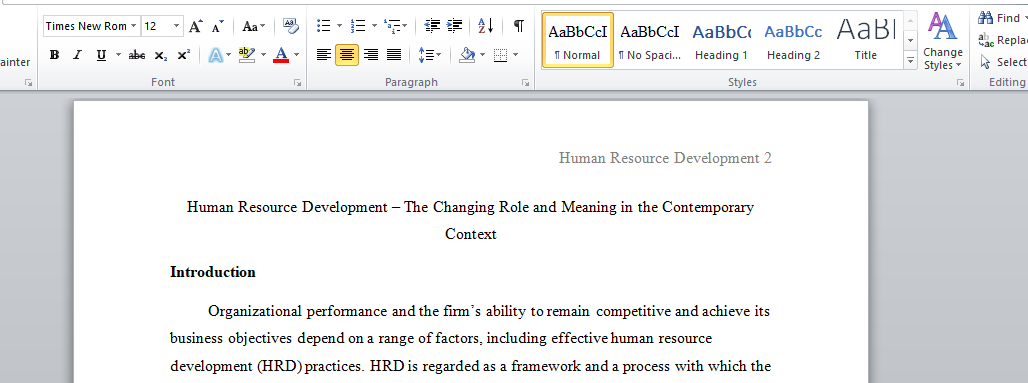1028x383 pixels.
Task: Toggle Justify alignment
Action: (394, 55)
